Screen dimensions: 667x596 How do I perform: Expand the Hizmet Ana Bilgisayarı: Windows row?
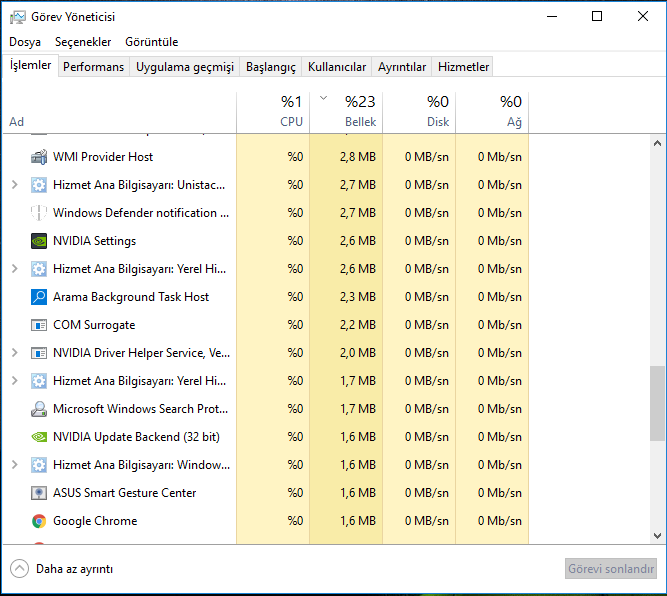pos(14,465)
